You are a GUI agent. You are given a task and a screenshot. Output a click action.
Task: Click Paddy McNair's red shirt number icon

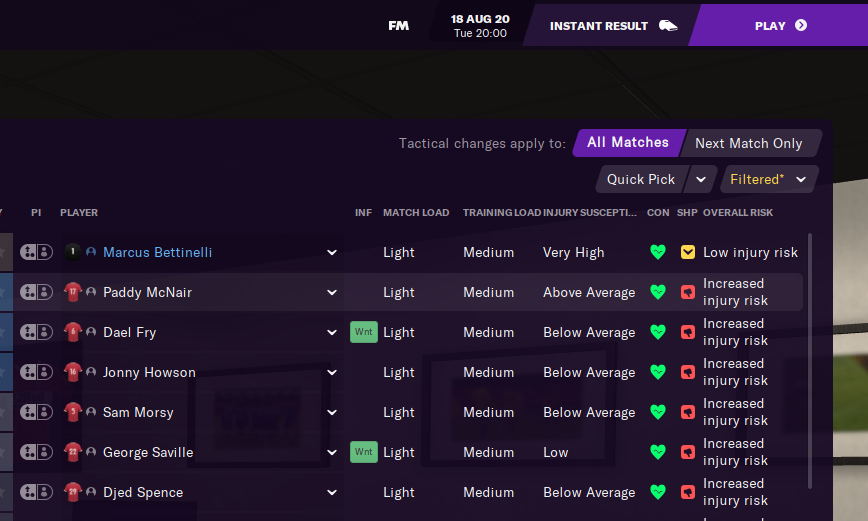[72, 292]
